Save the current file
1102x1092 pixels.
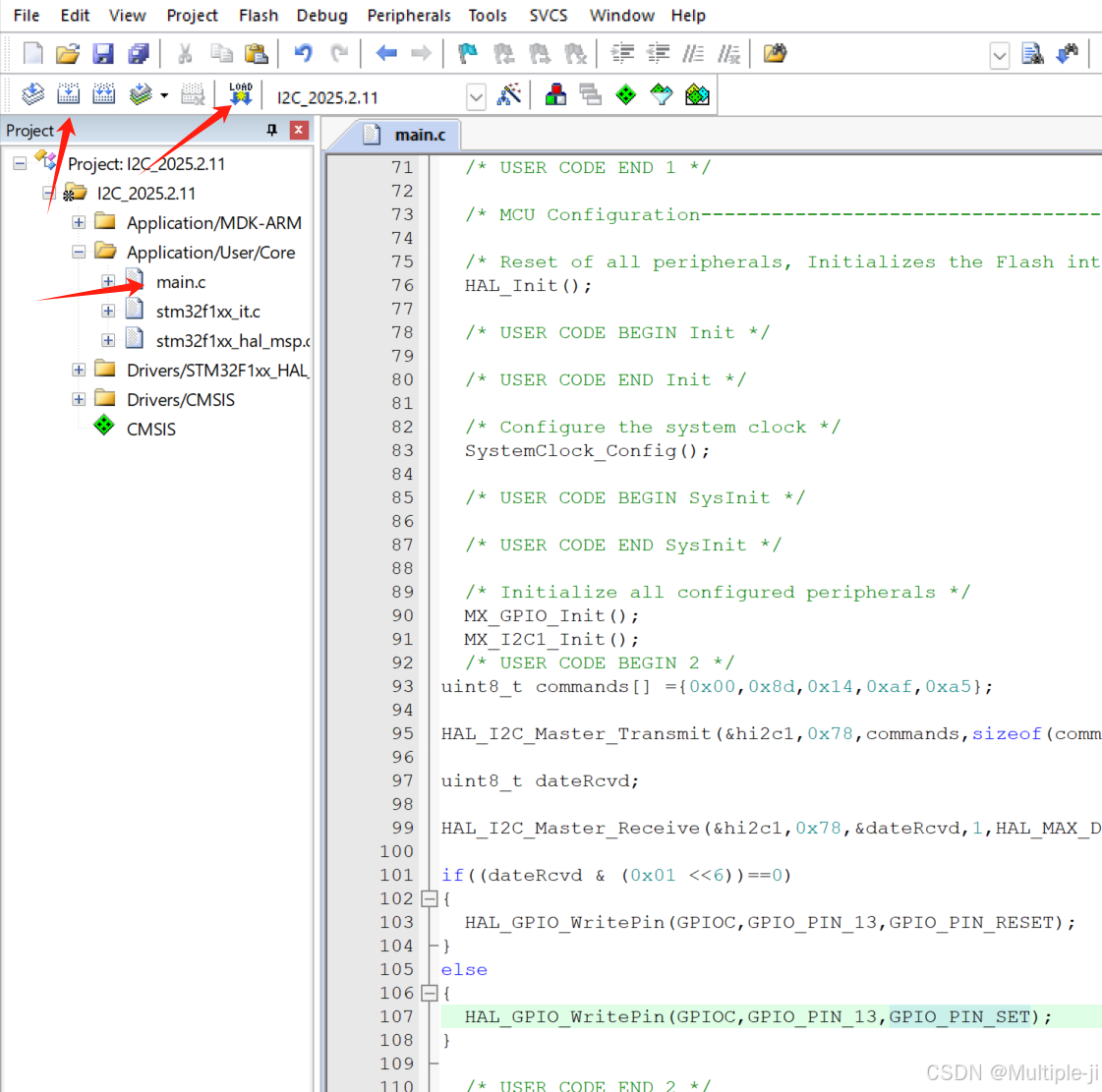103,53
